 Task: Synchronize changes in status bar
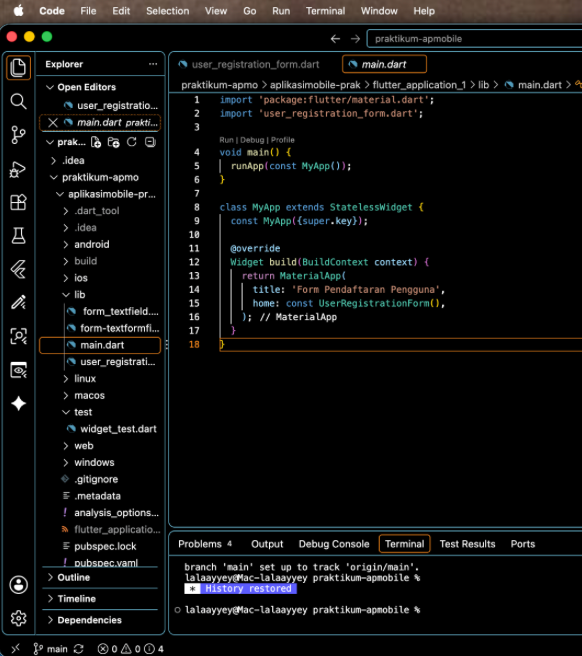78,649
